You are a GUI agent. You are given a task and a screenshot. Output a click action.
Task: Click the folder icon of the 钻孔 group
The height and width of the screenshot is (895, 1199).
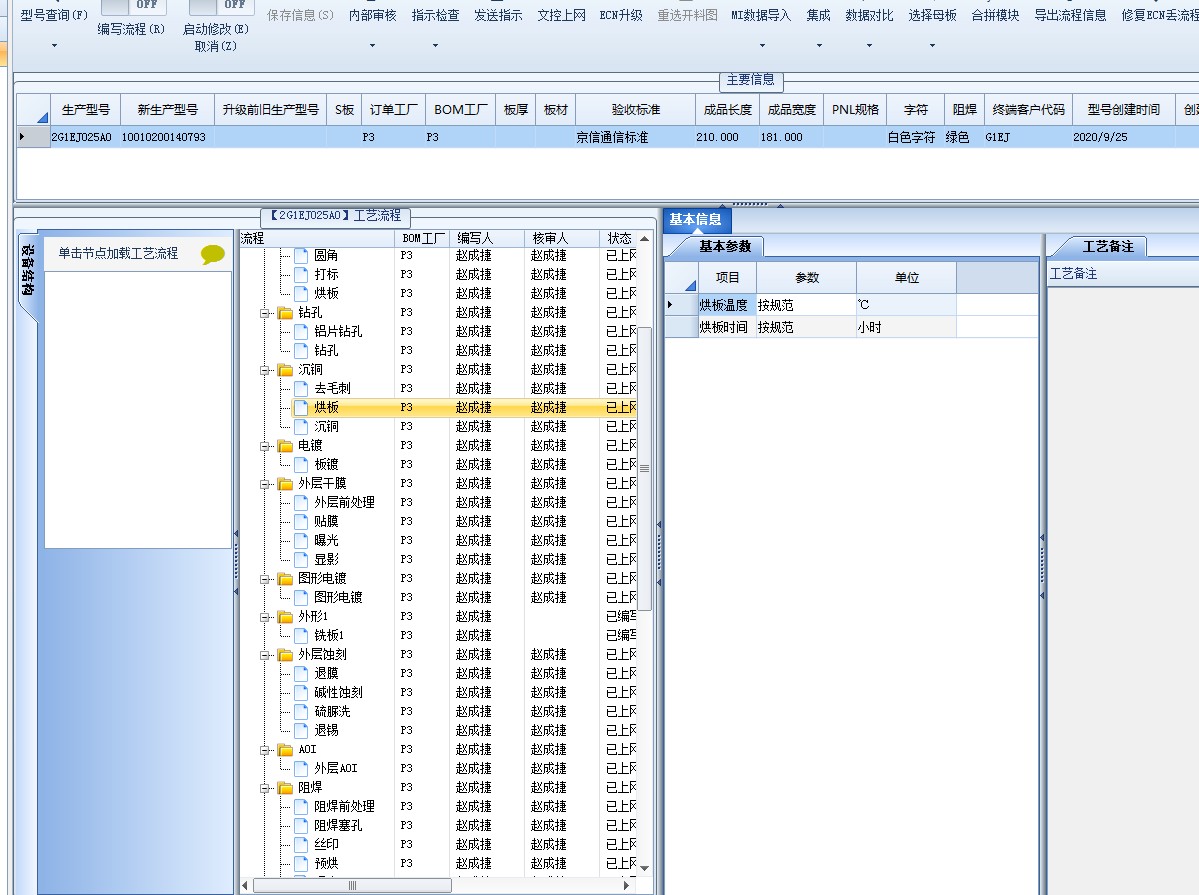tap(285, 313)
